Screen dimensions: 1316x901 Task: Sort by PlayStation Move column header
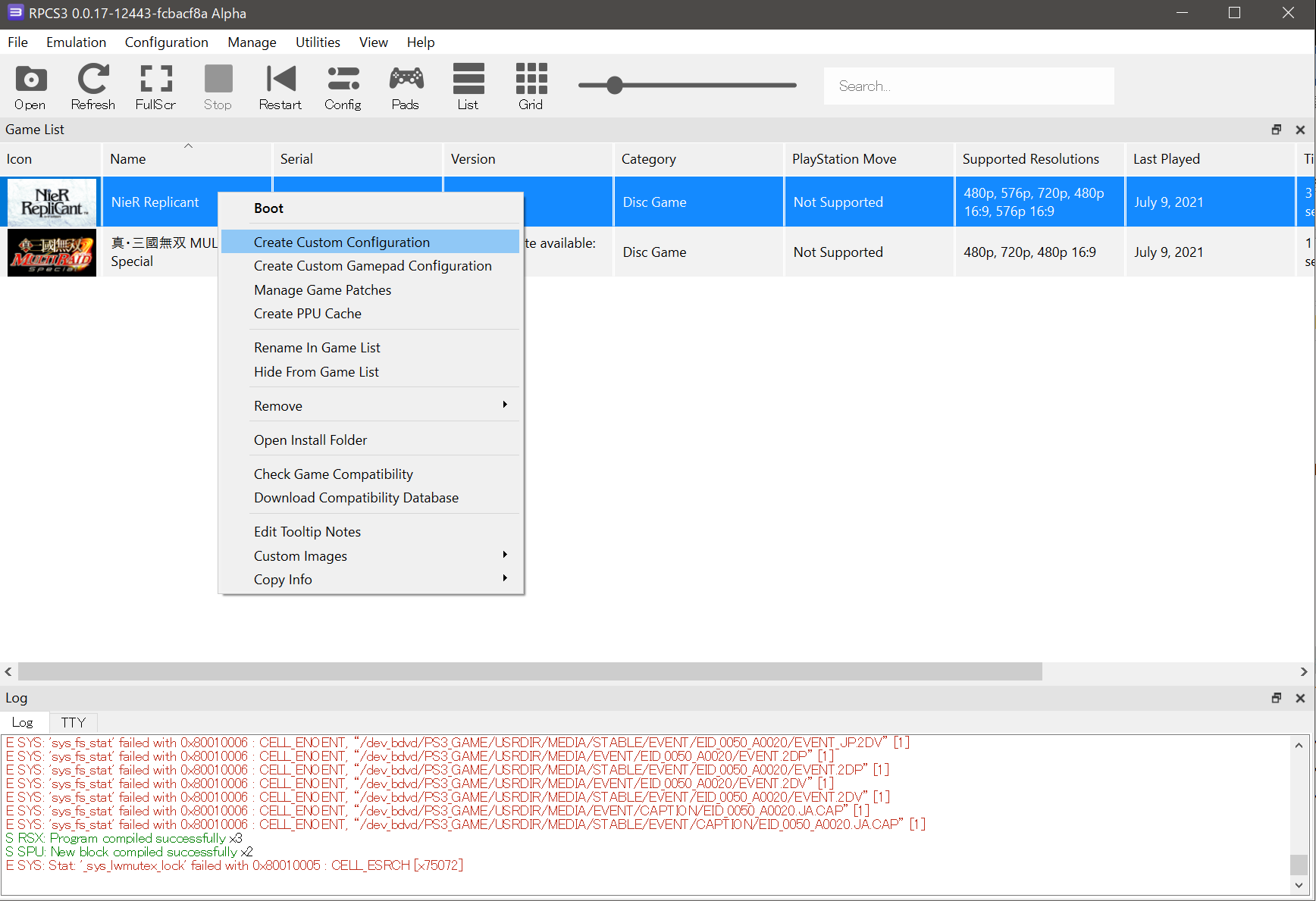tap(869, 159)
